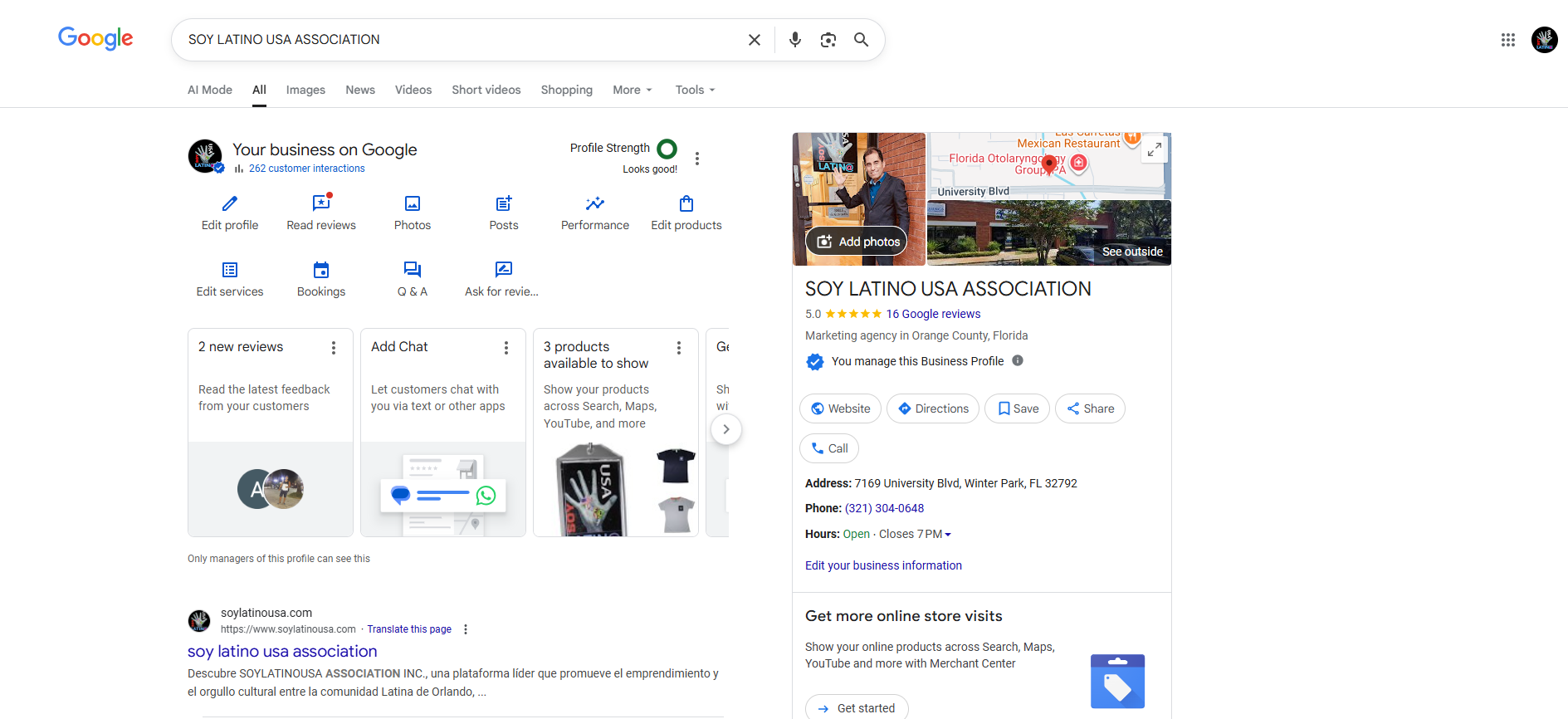1568x719 pixels.
Task: Click the phone number (321) 304-0648
Action: (884, 508)
